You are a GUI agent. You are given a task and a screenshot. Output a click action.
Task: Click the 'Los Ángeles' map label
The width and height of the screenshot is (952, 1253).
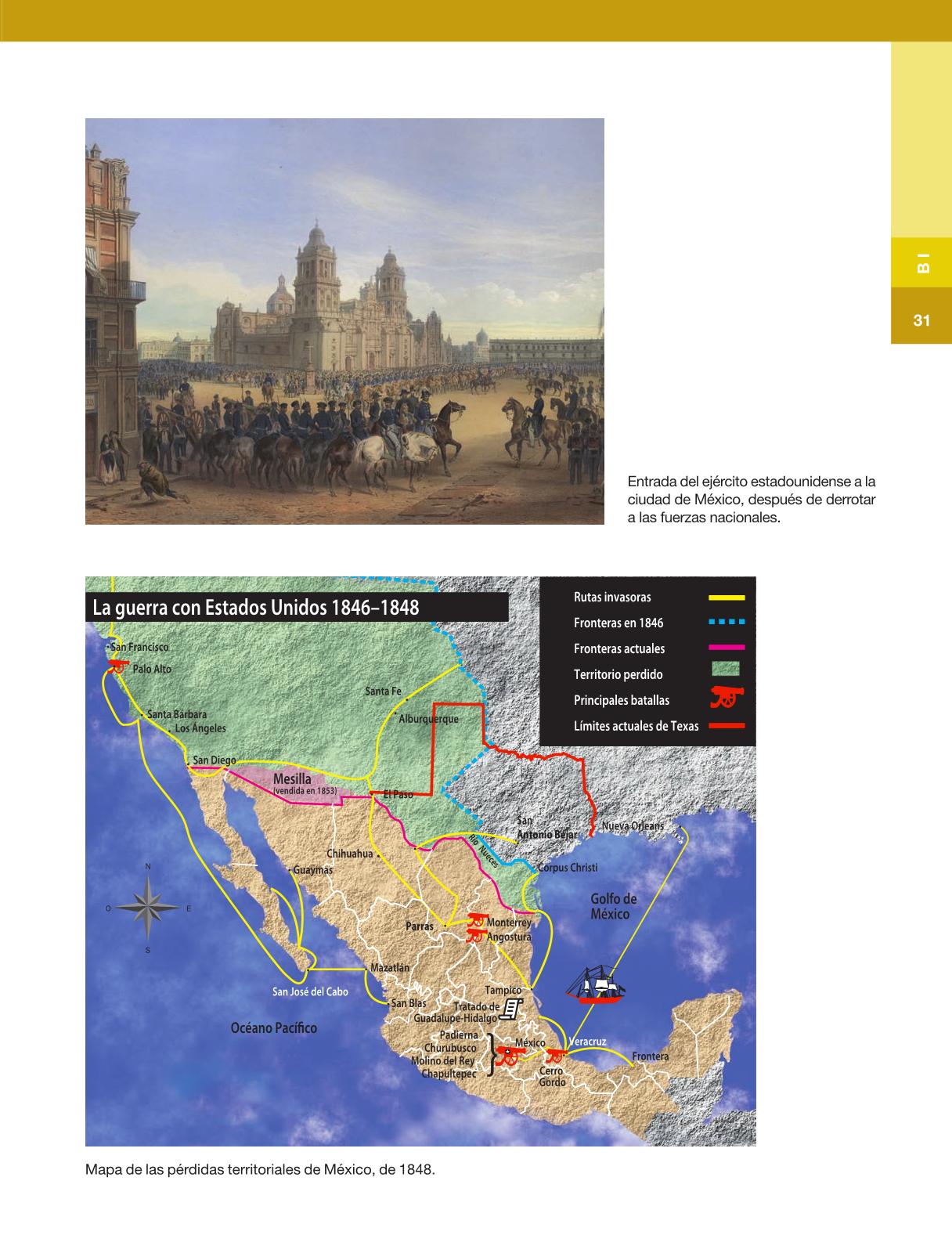[x=200, y=728]
